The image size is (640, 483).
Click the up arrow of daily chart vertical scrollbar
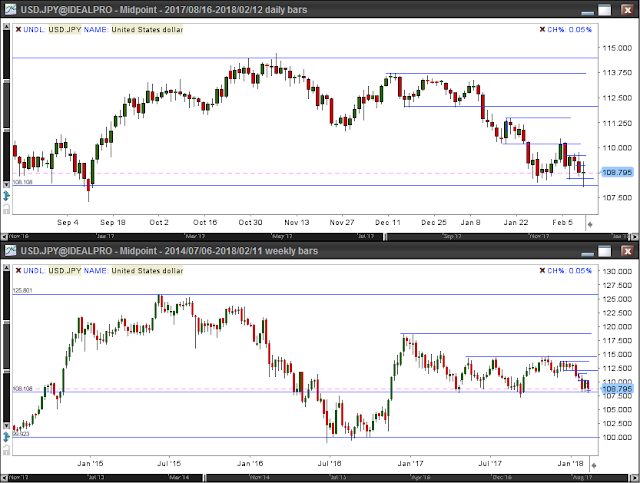[6, 27]
